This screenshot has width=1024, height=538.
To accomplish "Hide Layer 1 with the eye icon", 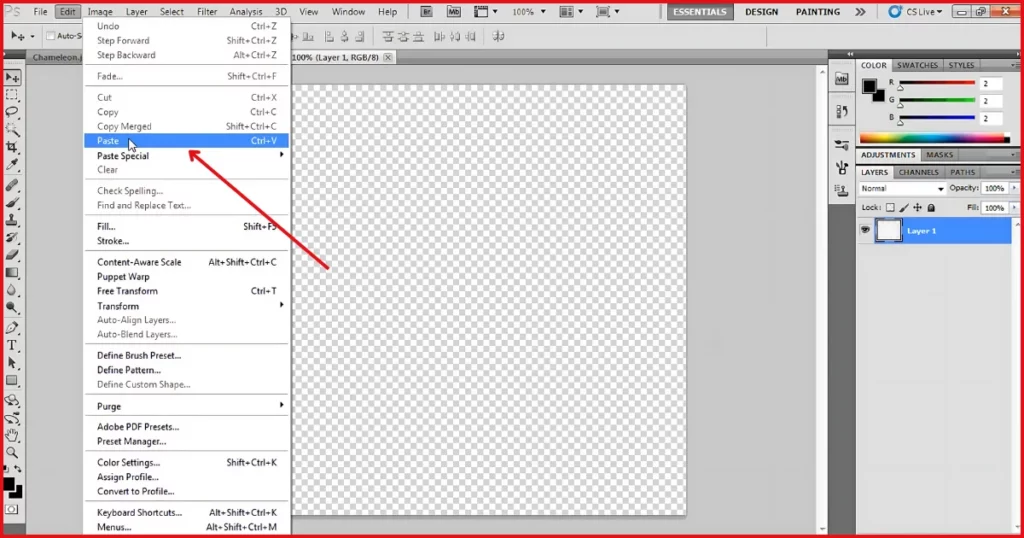I will 865,230.
